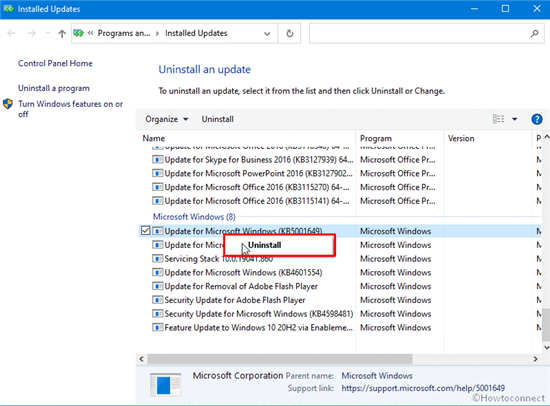Click the search magnifier icon
550x406 pixels.
click(534, 33)
